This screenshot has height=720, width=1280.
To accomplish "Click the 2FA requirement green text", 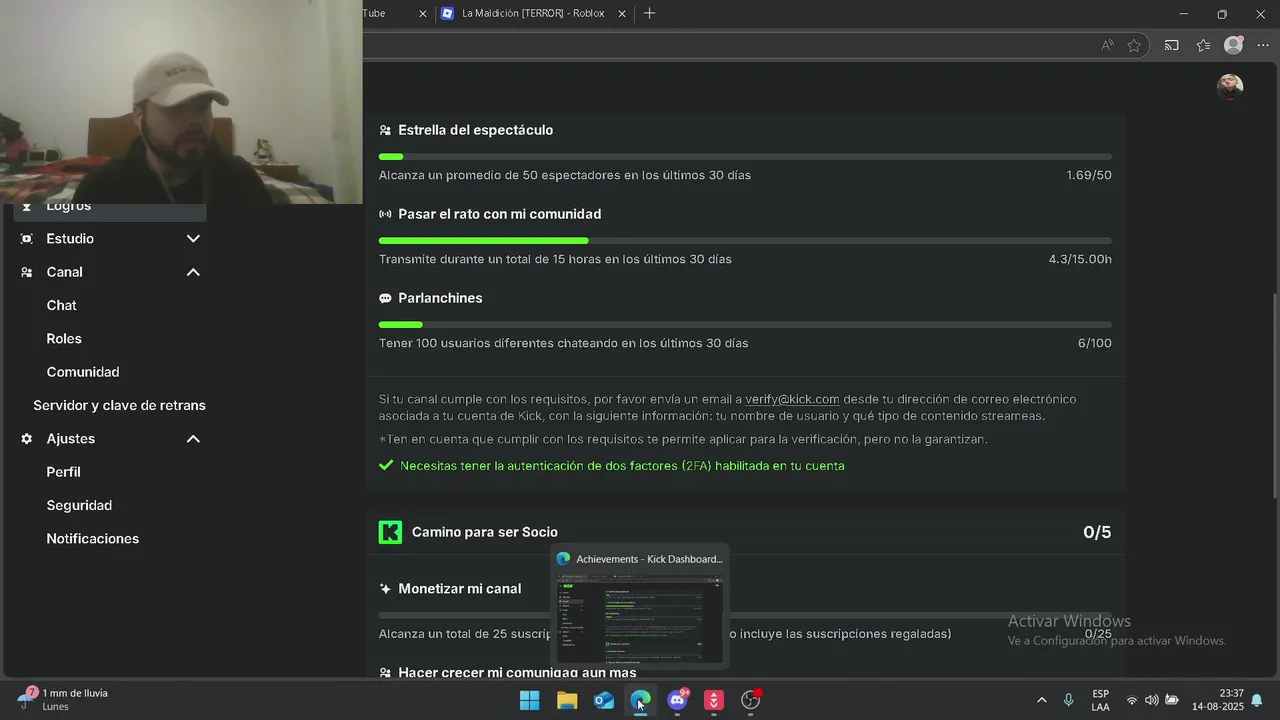I will [x=622, y=466].
